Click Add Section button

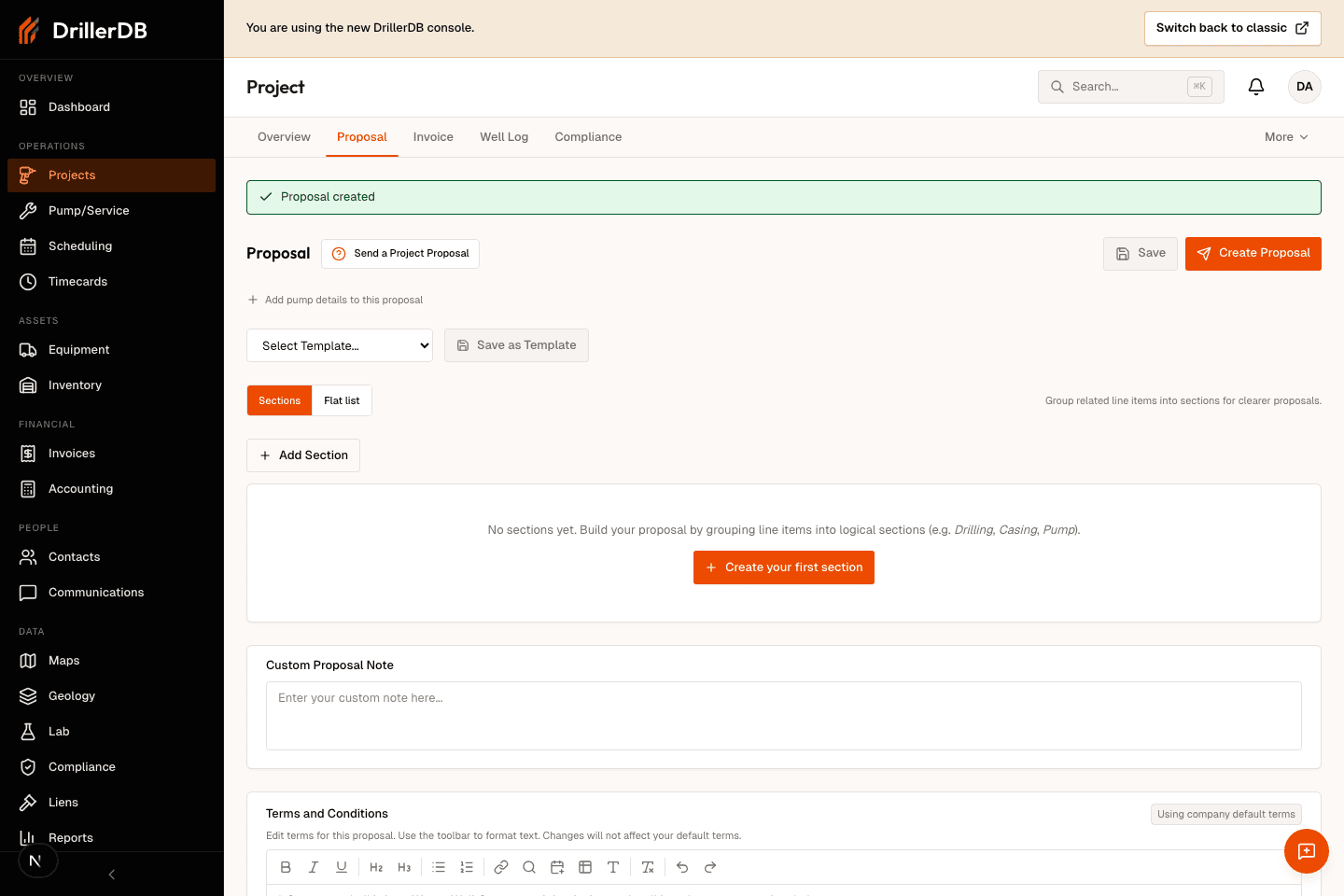click(x=303, y=455)
